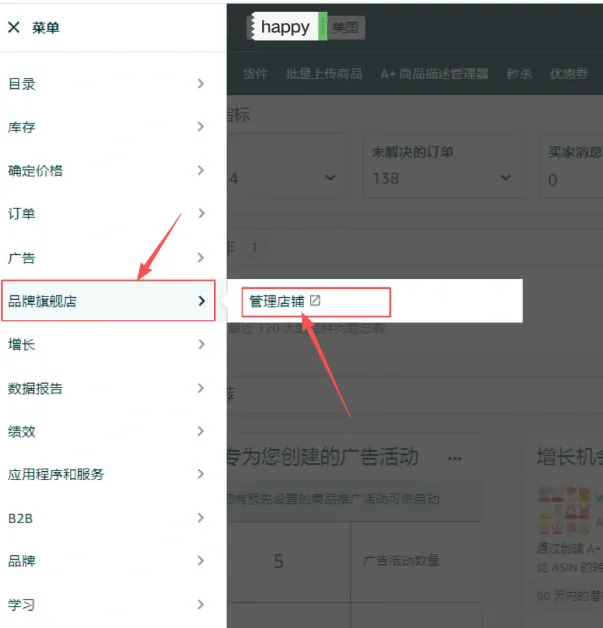Click the chevron next to 品牌

point(201,561)
